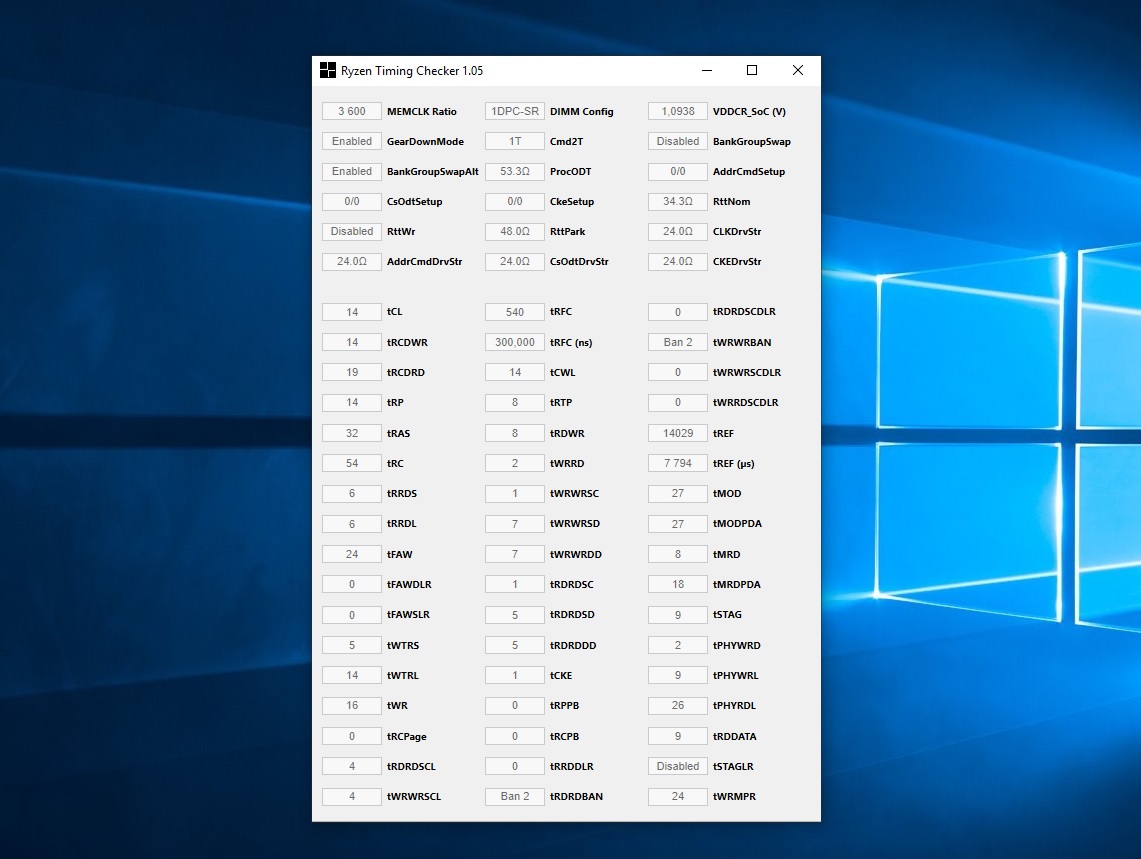Click the tRDWR label text
Image resolution: width=1141 pixels, height=859 pixels.
point(568,433)
